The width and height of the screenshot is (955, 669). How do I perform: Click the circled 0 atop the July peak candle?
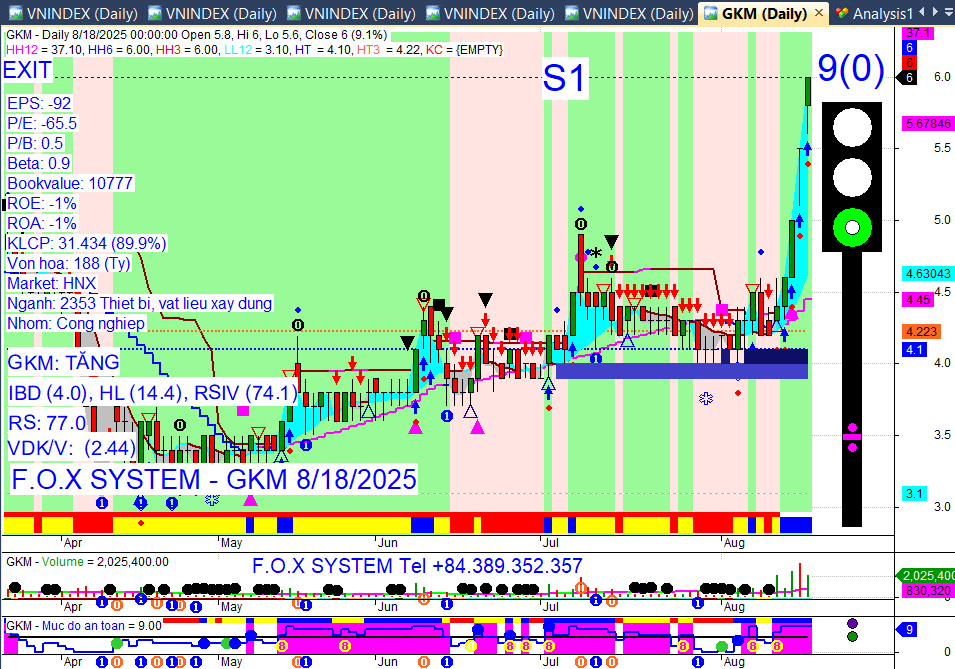tap(581, 224)
